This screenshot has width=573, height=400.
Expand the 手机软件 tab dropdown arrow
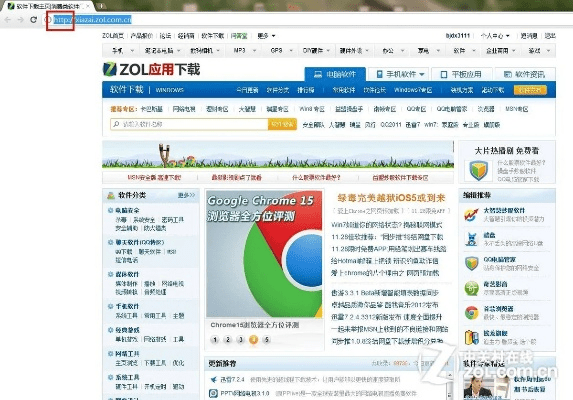[422, 75]
